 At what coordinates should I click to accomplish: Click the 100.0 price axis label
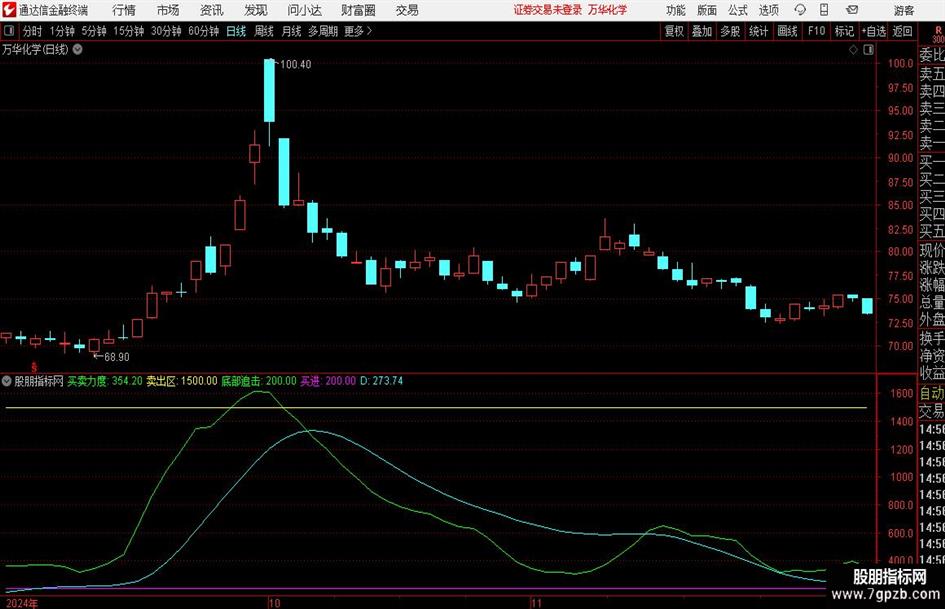point(900,63)
